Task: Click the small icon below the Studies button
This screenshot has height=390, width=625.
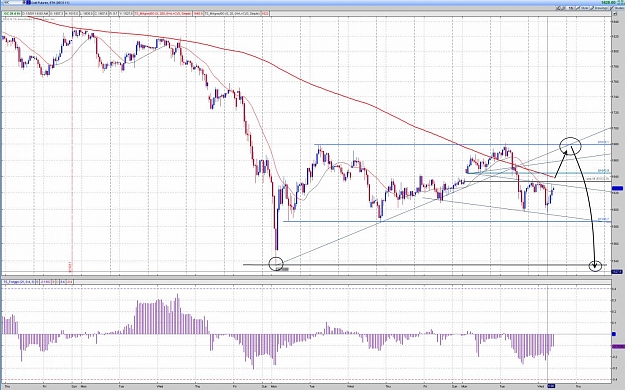Action: [x=615, y=14]
